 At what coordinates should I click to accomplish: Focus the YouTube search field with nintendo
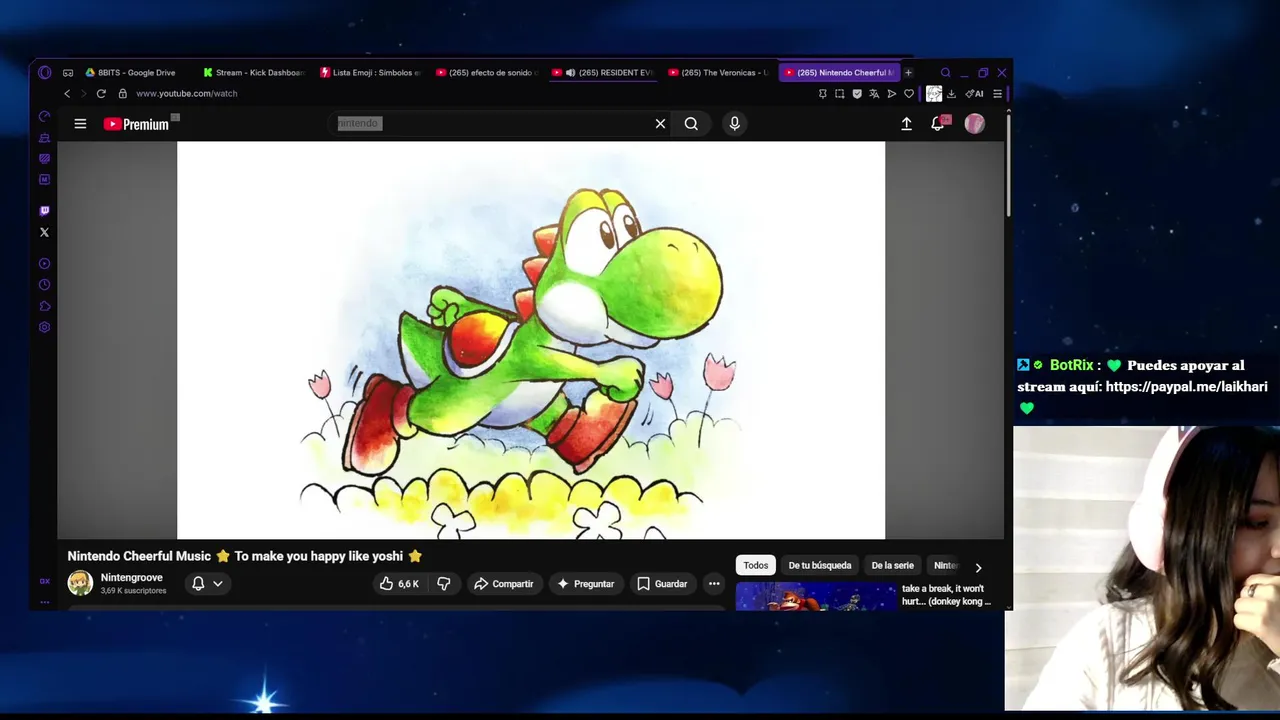pos(490,124)
